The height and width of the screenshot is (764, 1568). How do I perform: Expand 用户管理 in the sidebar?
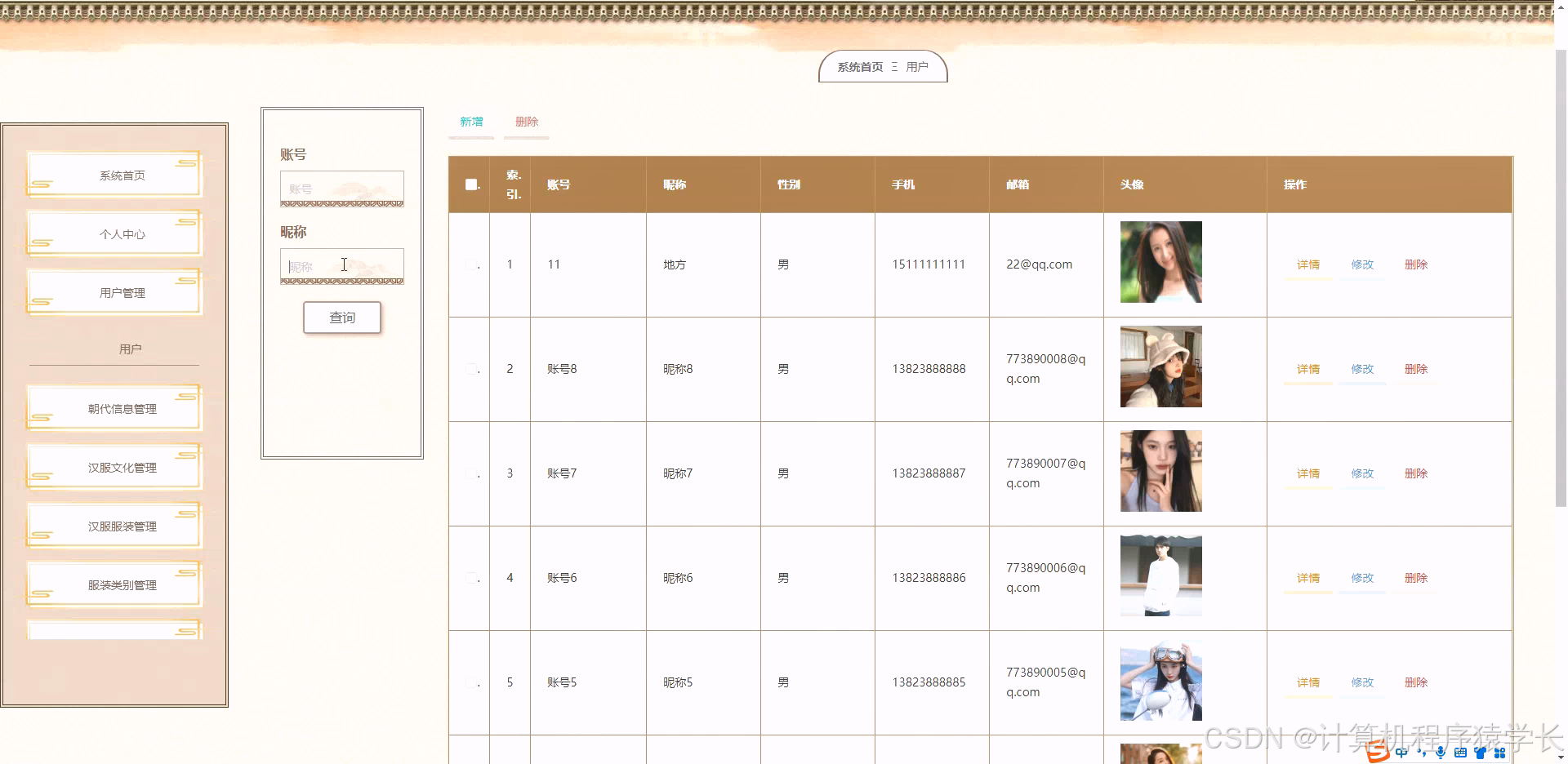click(x=114, y=292)
